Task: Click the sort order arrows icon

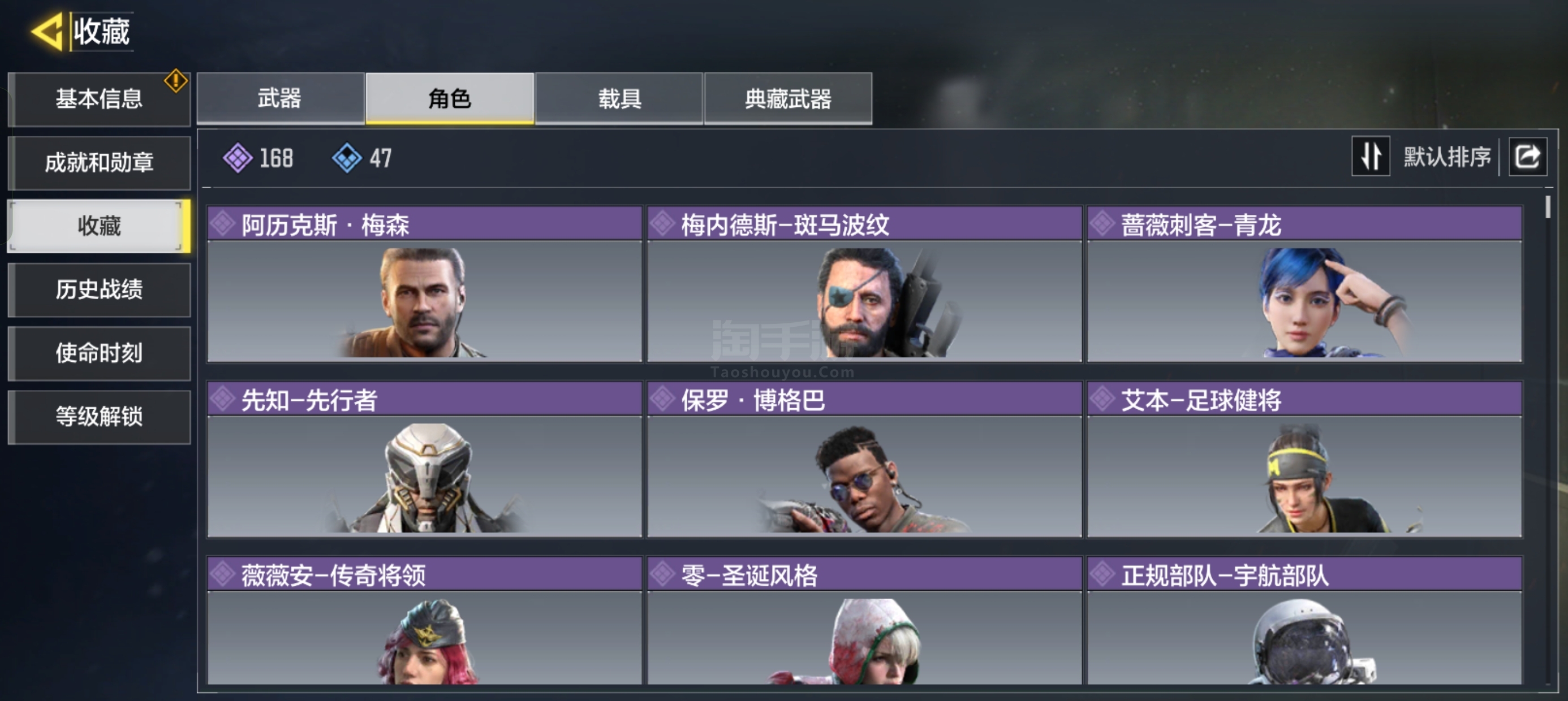Action: point(1370,157)
